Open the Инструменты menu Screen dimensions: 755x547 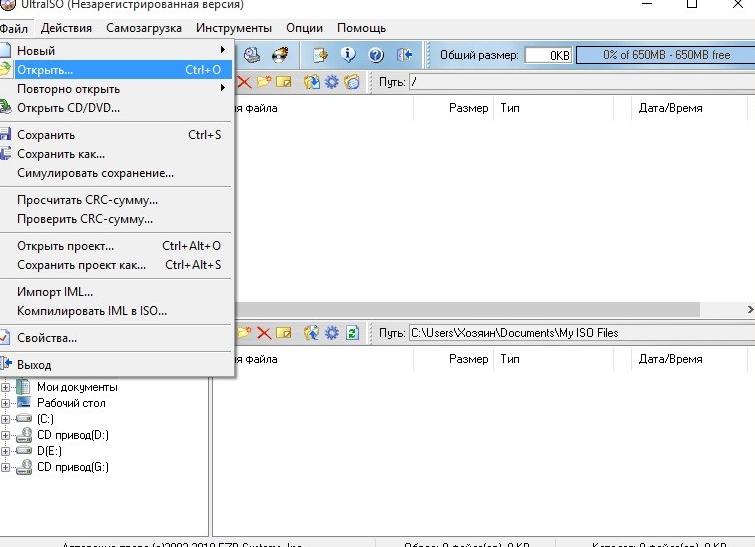click(x=234, y=28)
